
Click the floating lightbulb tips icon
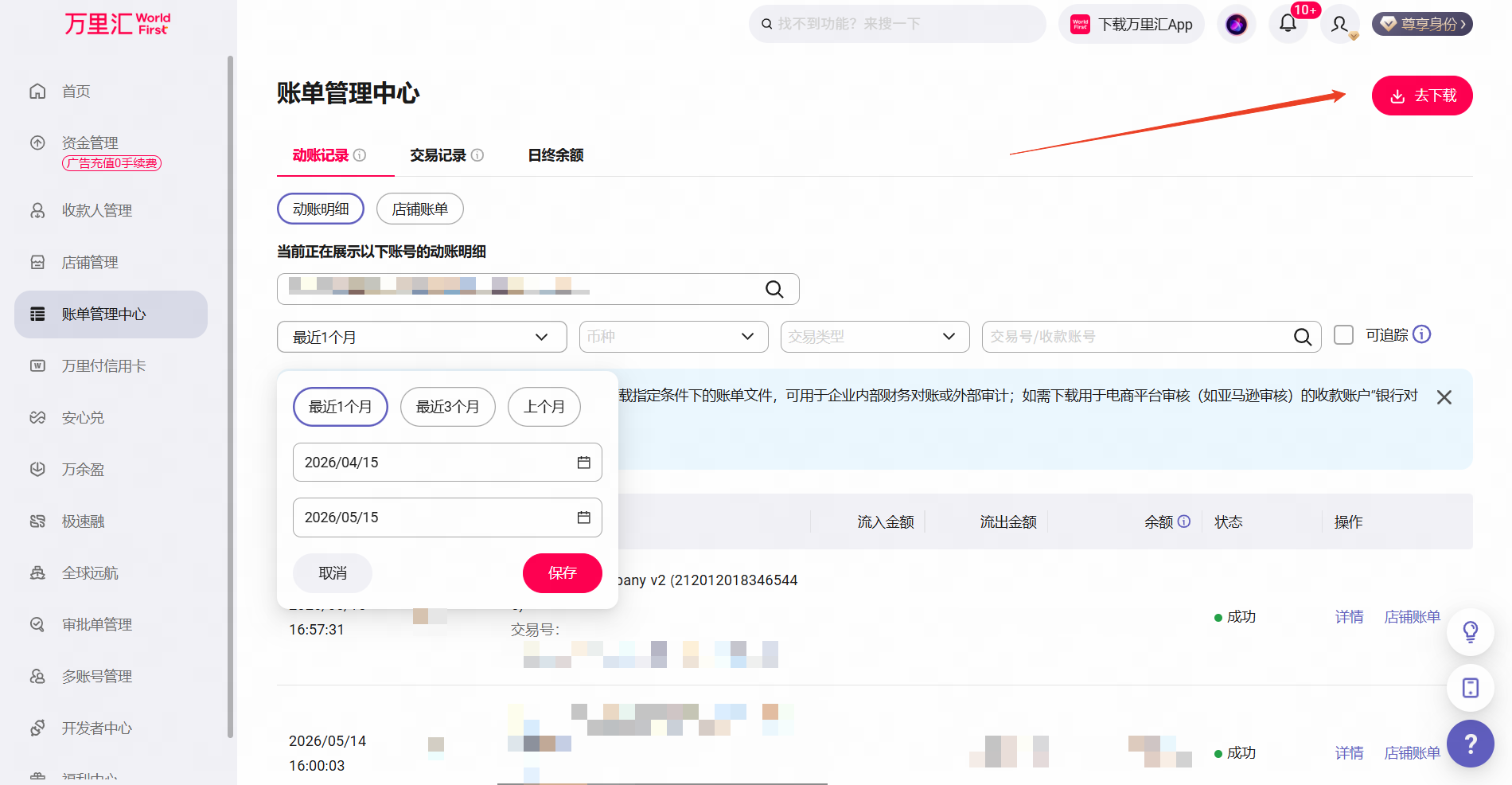[1471, 632]
